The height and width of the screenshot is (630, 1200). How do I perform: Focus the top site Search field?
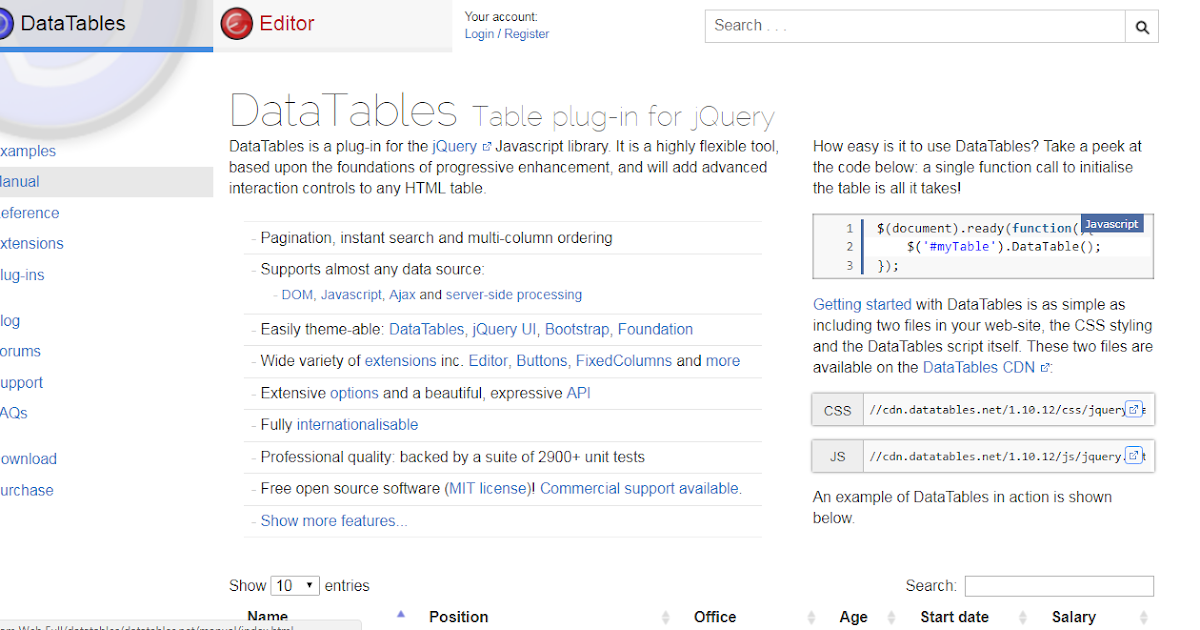coord(915,26)
